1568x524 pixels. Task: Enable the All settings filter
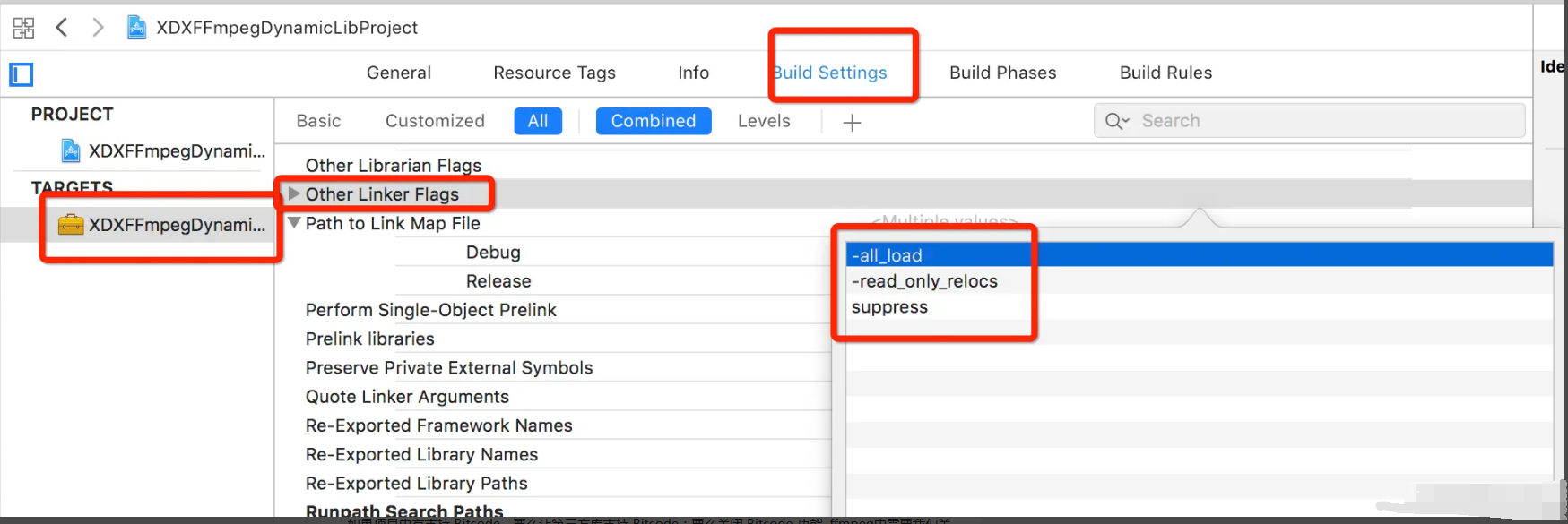coord(538,121)
